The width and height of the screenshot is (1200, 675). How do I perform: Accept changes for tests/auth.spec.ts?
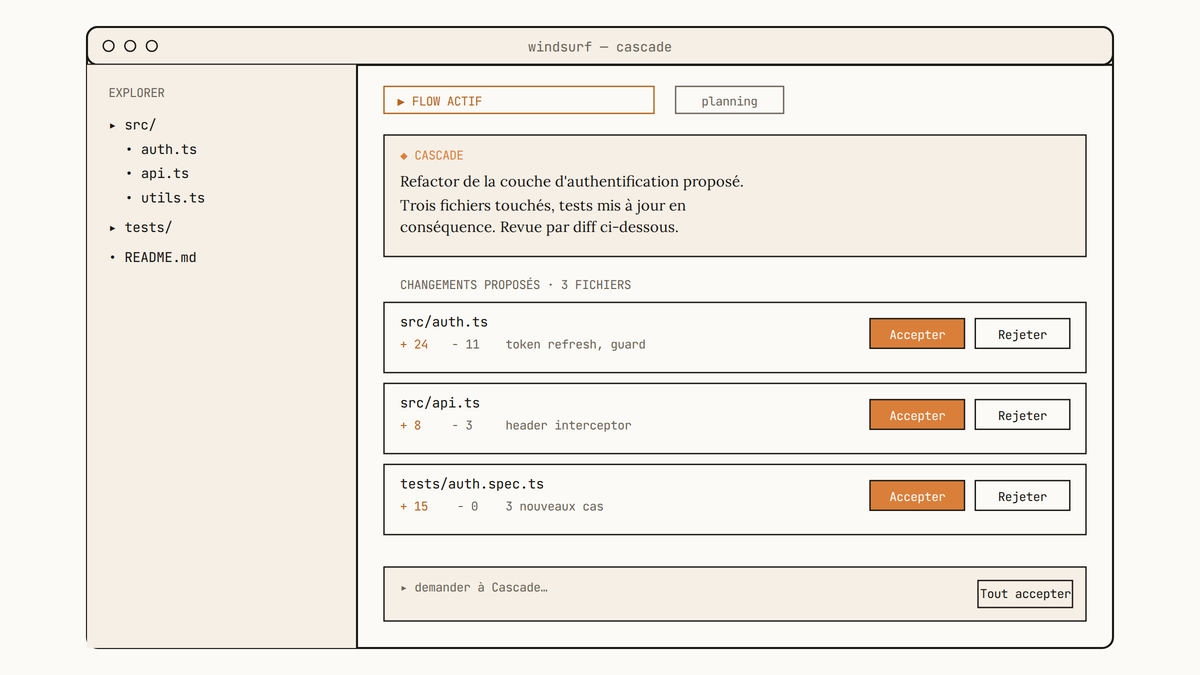917,496
